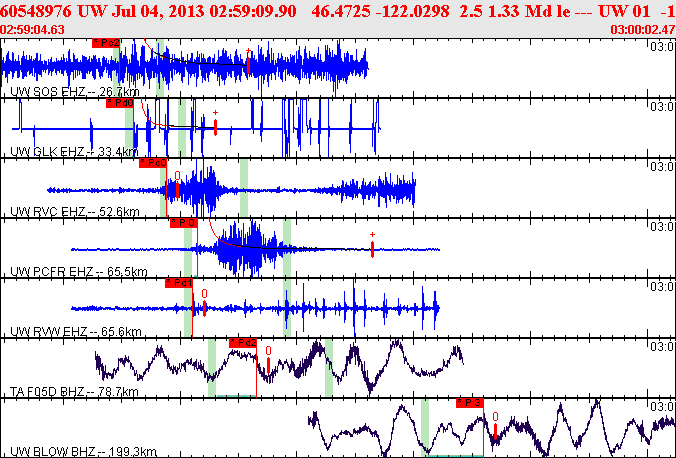
Task: Select the red coda end marker on GLK trace
Action: coord(215,126)
